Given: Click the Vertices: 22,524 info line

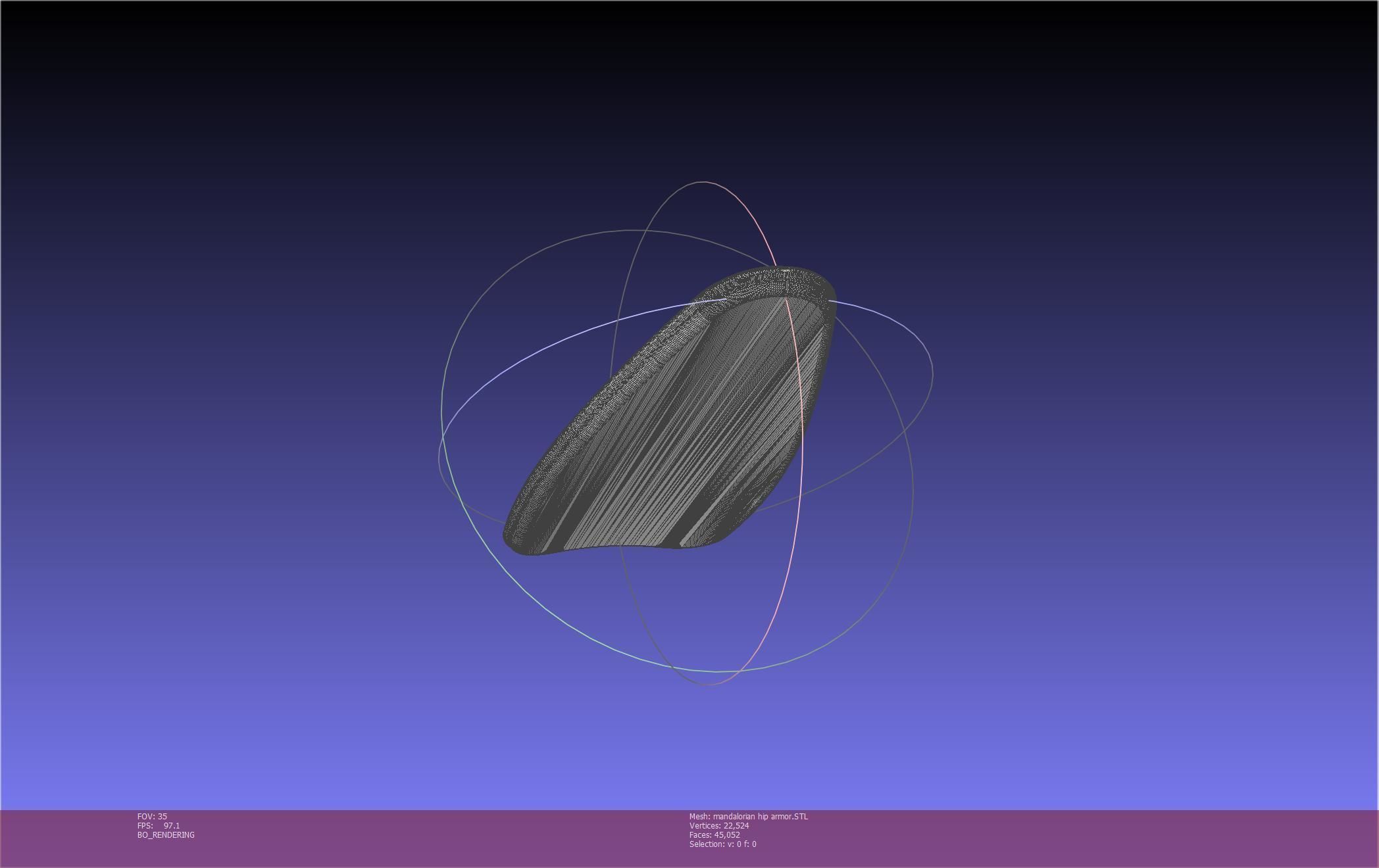Looking at the screenshot, I should point(719,825).
